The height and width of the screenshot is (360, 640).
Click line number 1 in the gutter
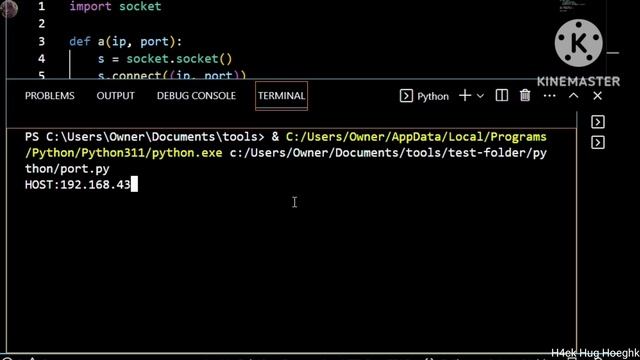coord(42,7)
